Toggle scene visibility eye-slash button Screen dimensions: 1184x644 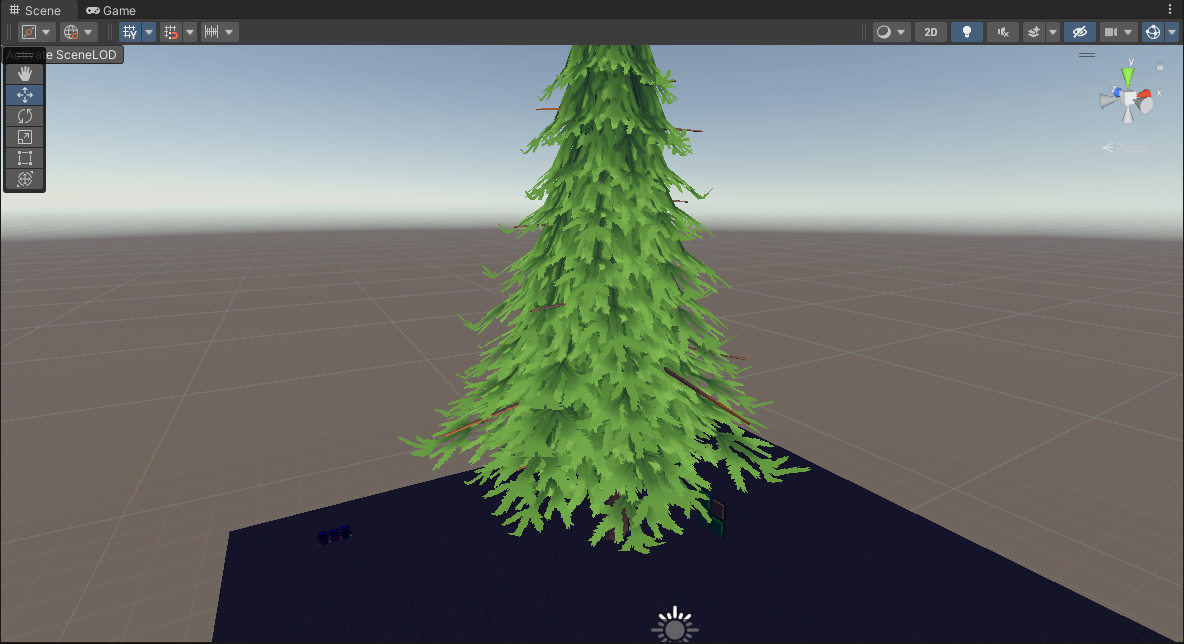pos(1079,32)
